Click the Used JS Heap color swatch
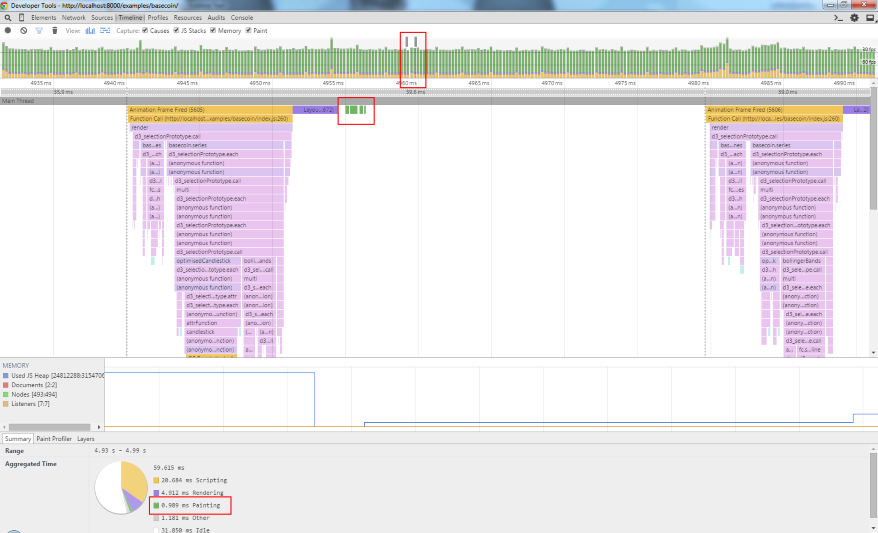Screen dimensions: 878x533 (4, 374)
